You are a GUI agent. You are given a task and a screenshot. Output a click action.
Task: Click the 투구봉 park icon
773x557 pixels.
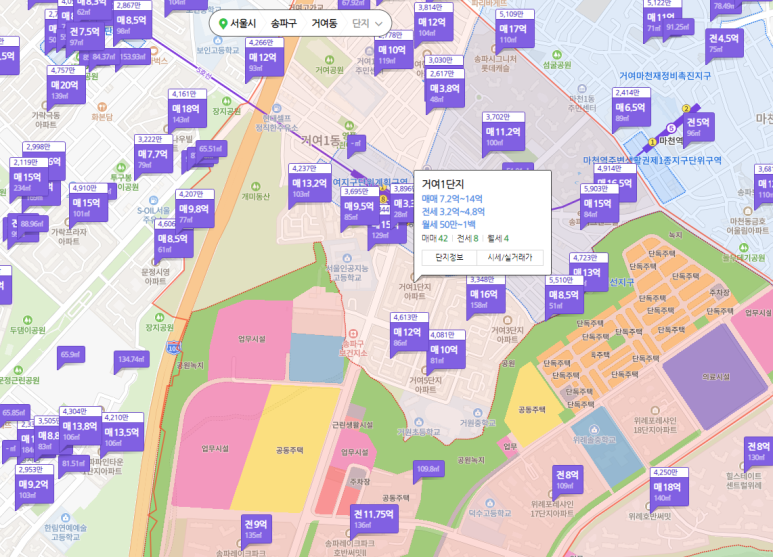coord(121,168)
